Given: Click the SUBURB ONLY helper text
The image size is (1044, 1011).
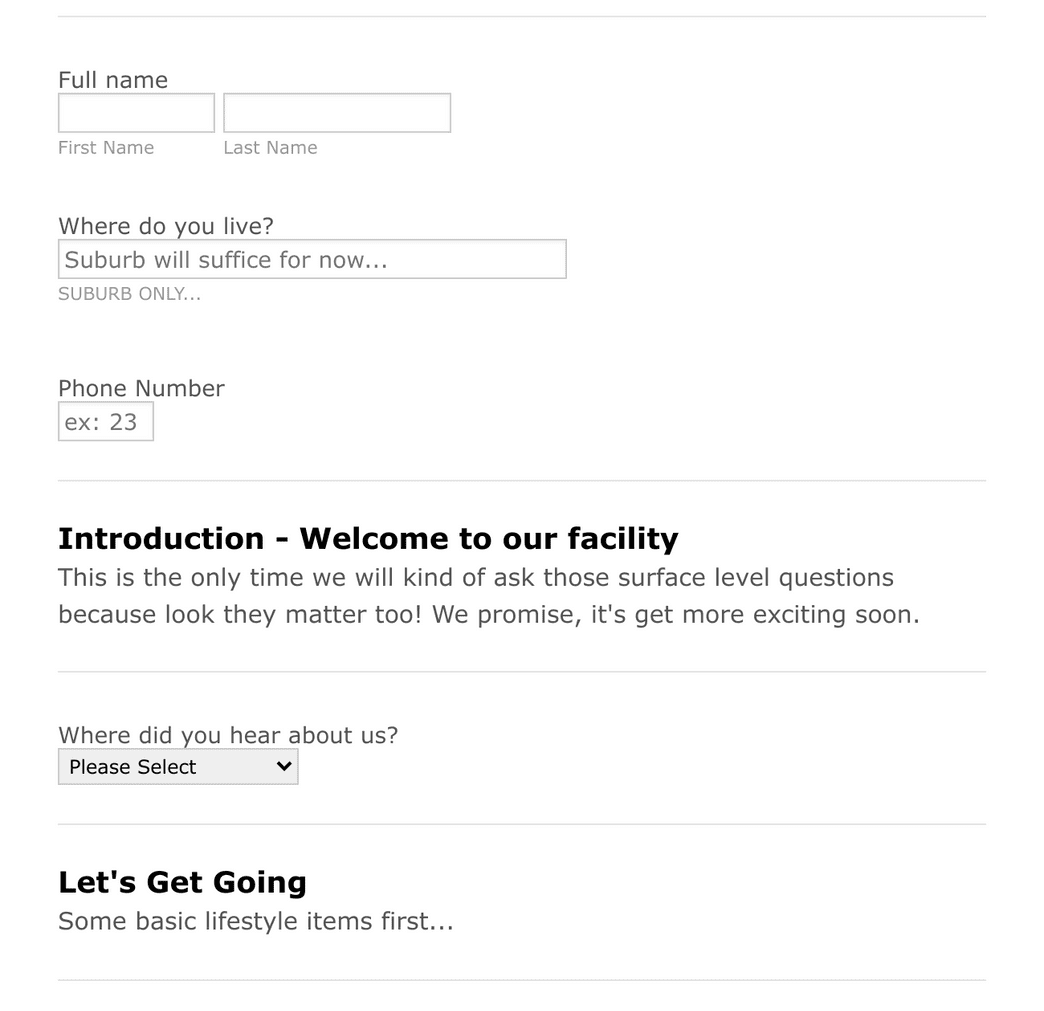Looking at the screenshot, I should pos(129,293).
